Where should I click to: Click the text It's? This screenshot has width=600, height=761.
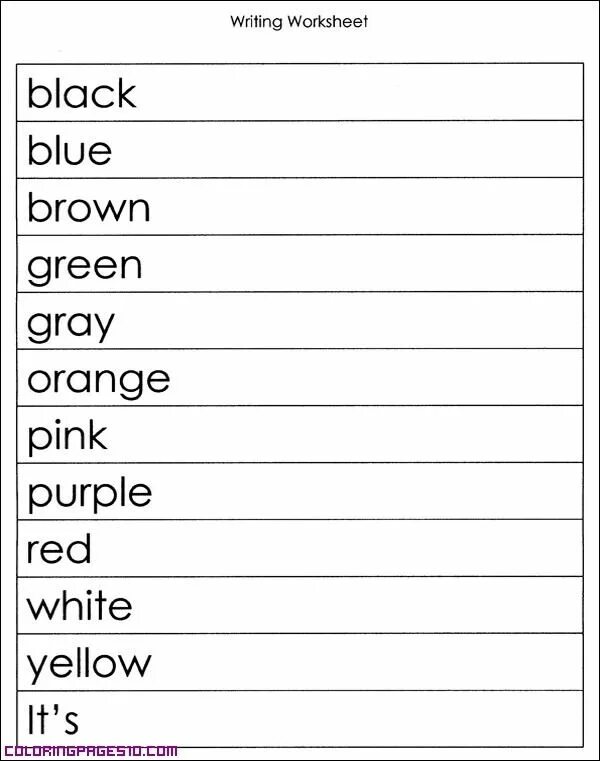[x=53, y=719]
